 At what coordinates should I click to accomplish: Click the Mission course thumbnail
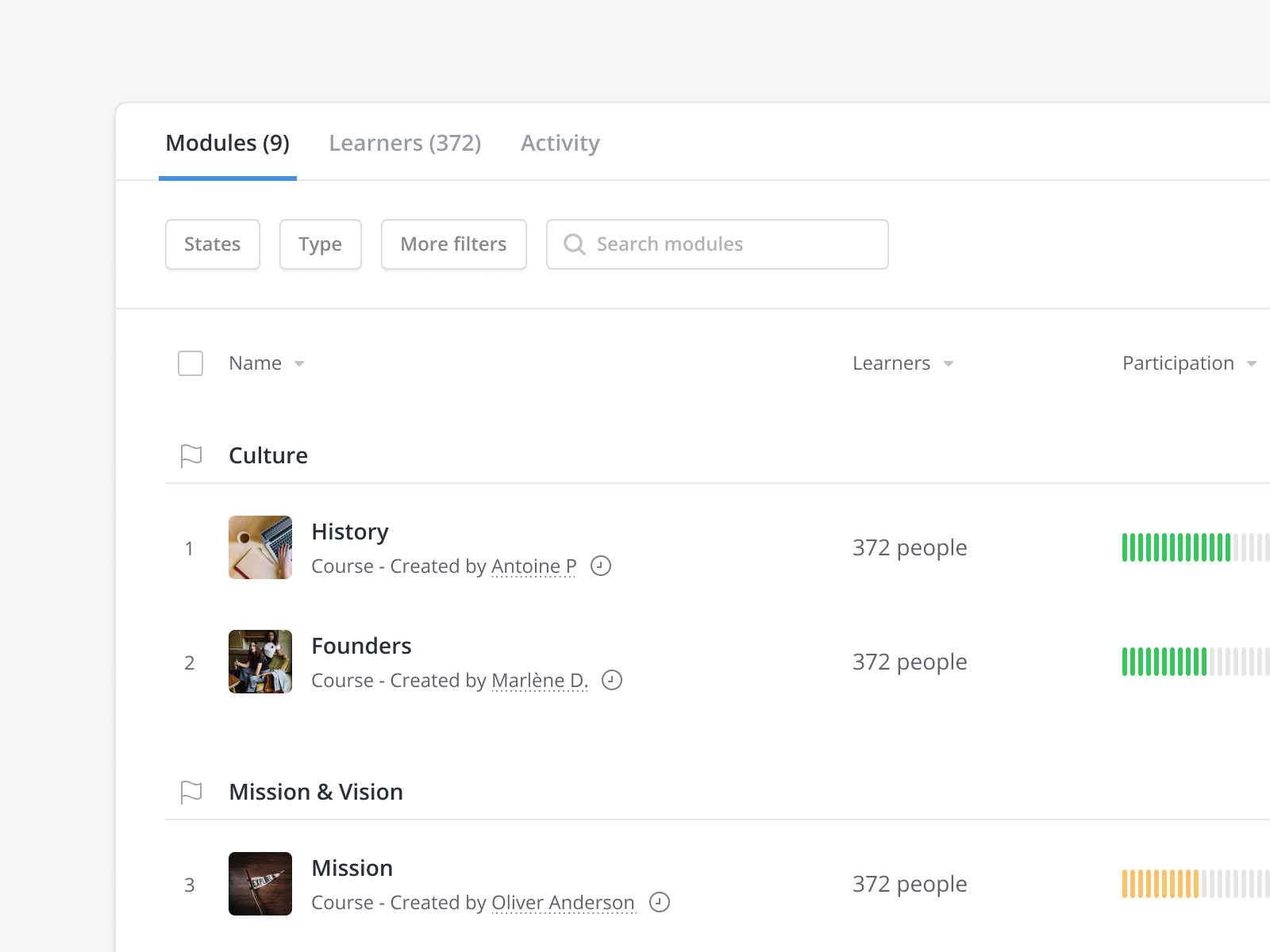click(x=260, y=884)
